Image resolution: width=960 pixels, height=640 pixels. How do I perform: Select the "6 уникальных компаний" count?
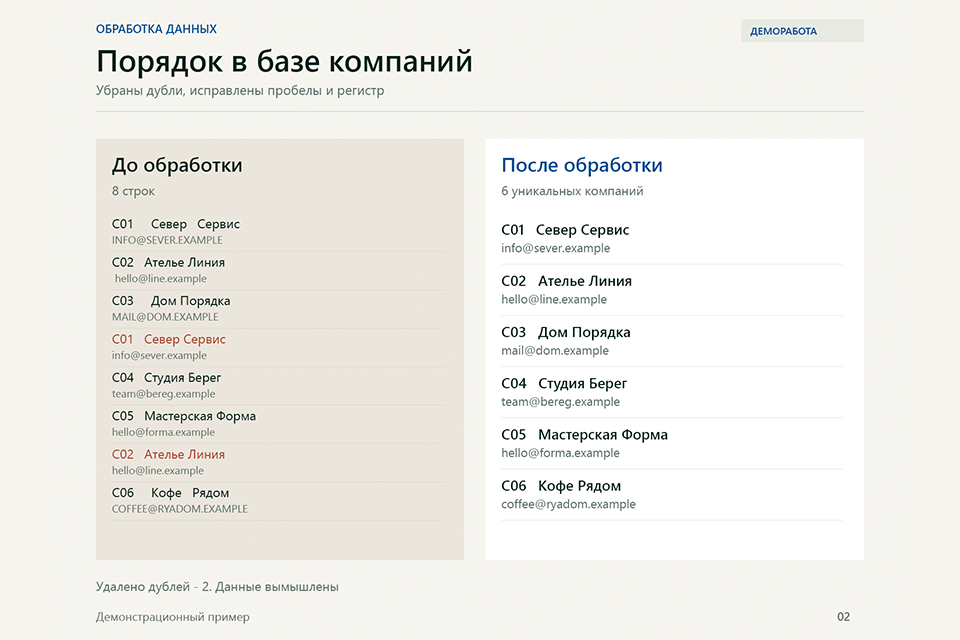point(572,191)
